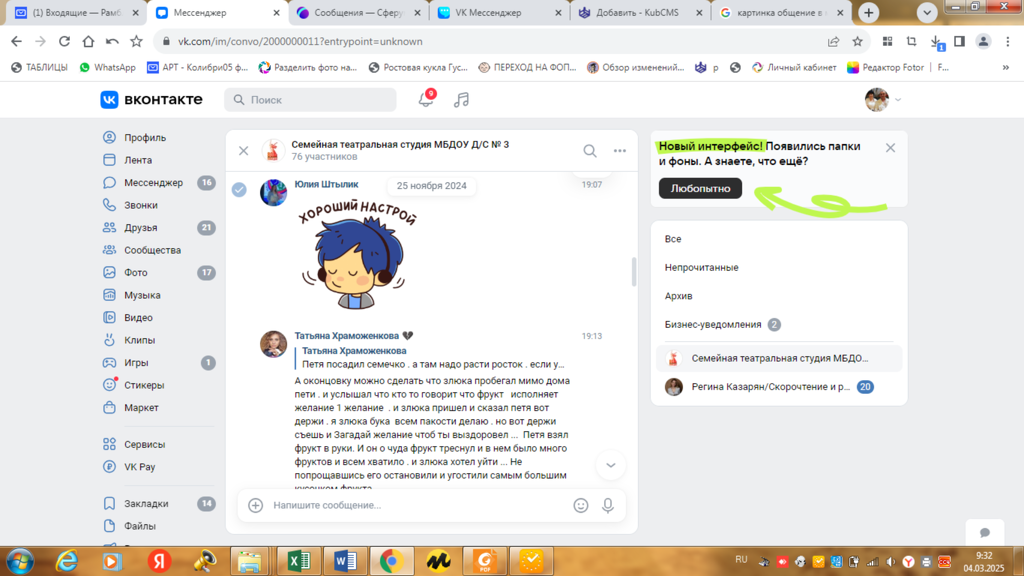Image resolution: width=1024 pixels, height=576 pixels.
Task: Click the attach file plus icon
Action: click(255, 506)
